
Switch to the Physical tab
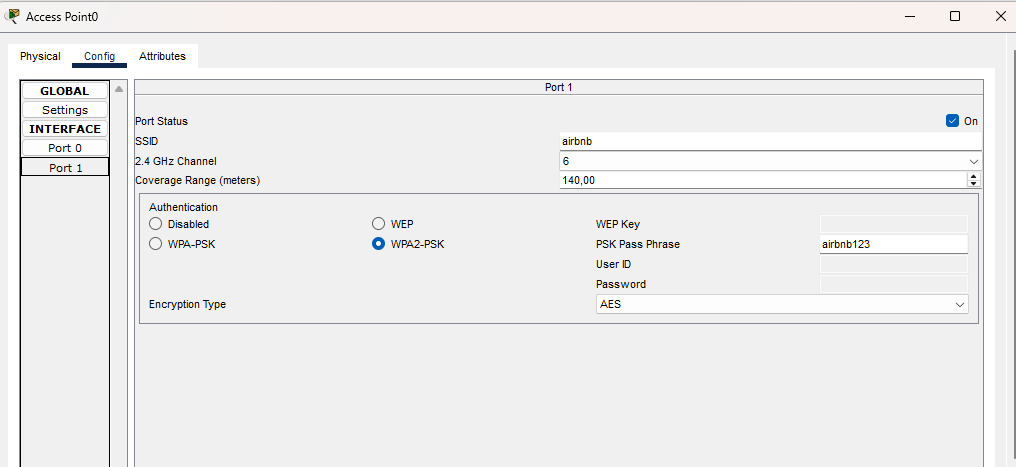pos(40,56)
